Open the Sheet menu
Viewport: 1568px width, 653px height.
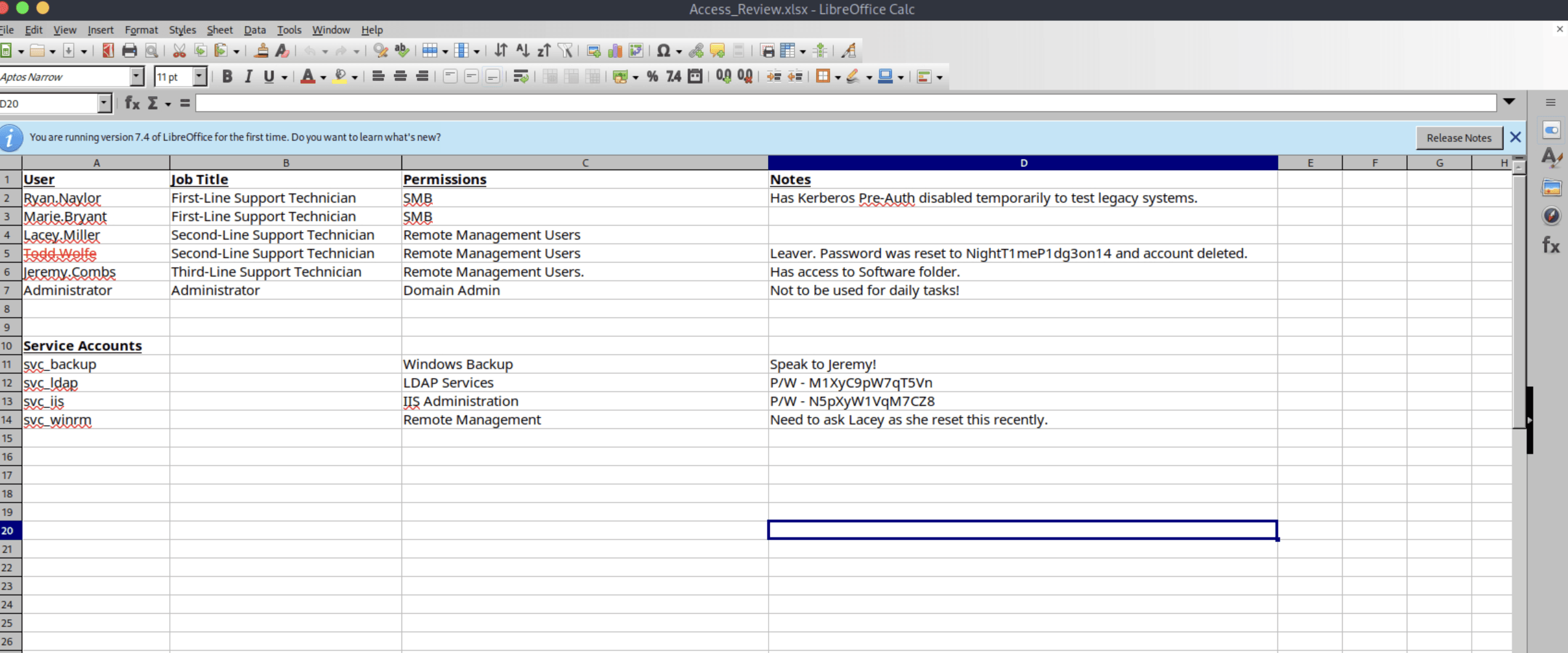click(x=219, y=30)
